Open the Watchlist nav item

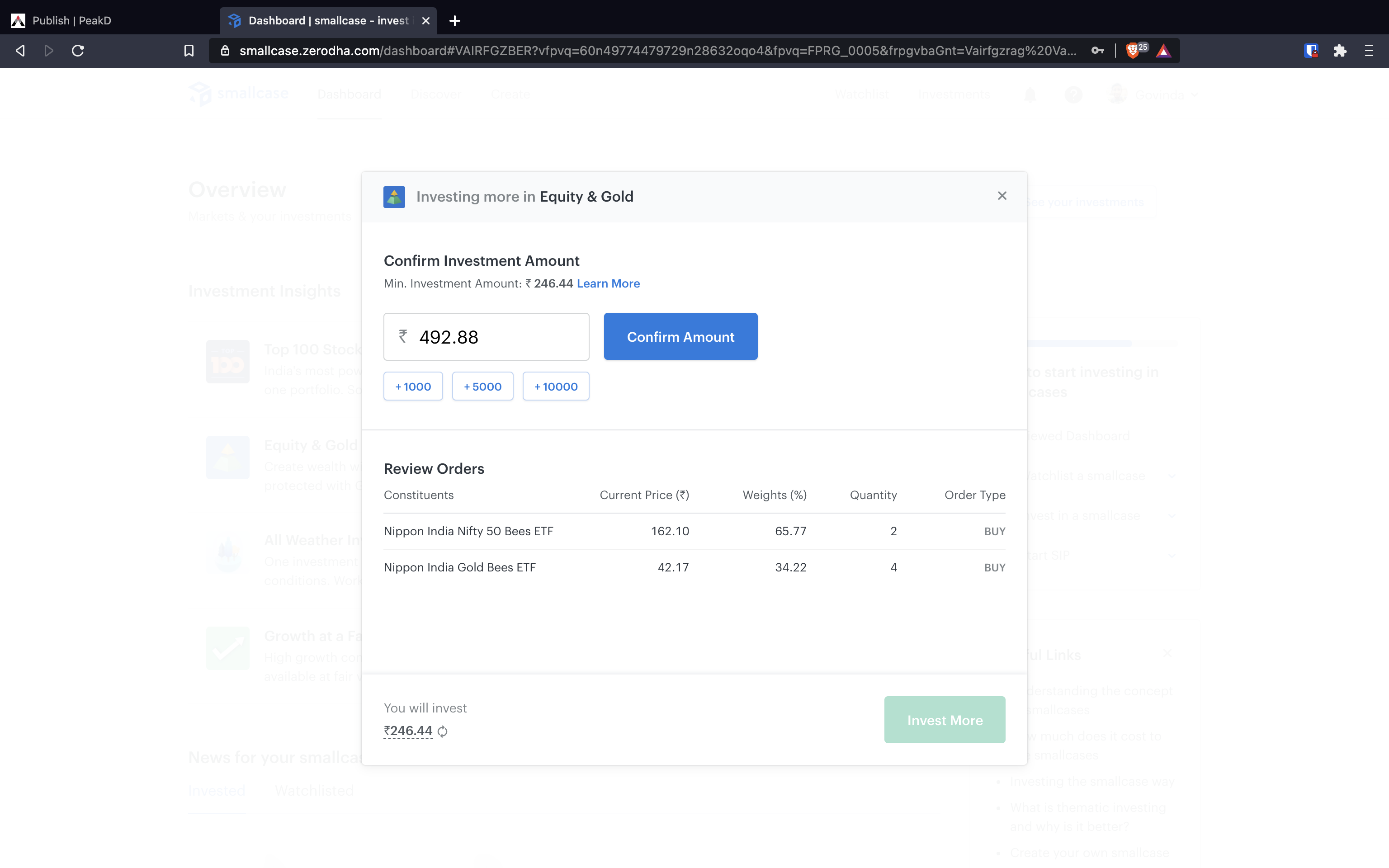pos(861,94)
